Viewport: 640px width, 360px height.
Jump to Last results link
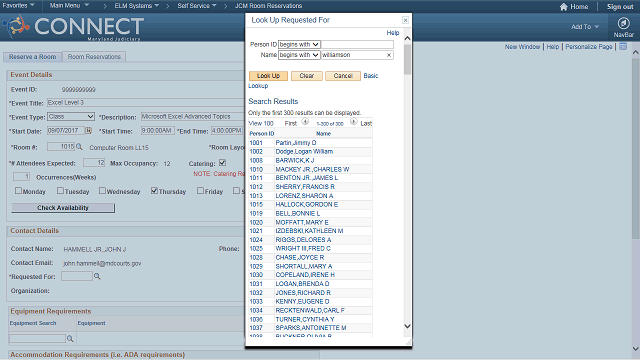(366, 123)
